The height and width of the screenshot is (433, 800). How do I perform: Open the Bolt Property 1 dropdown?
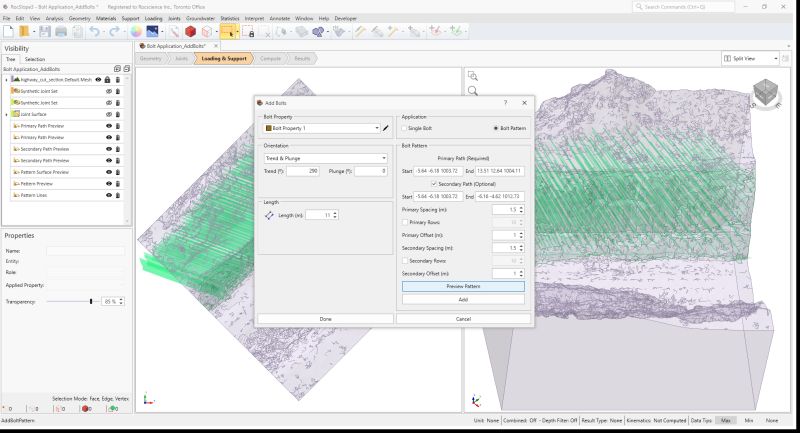point(322,128)
